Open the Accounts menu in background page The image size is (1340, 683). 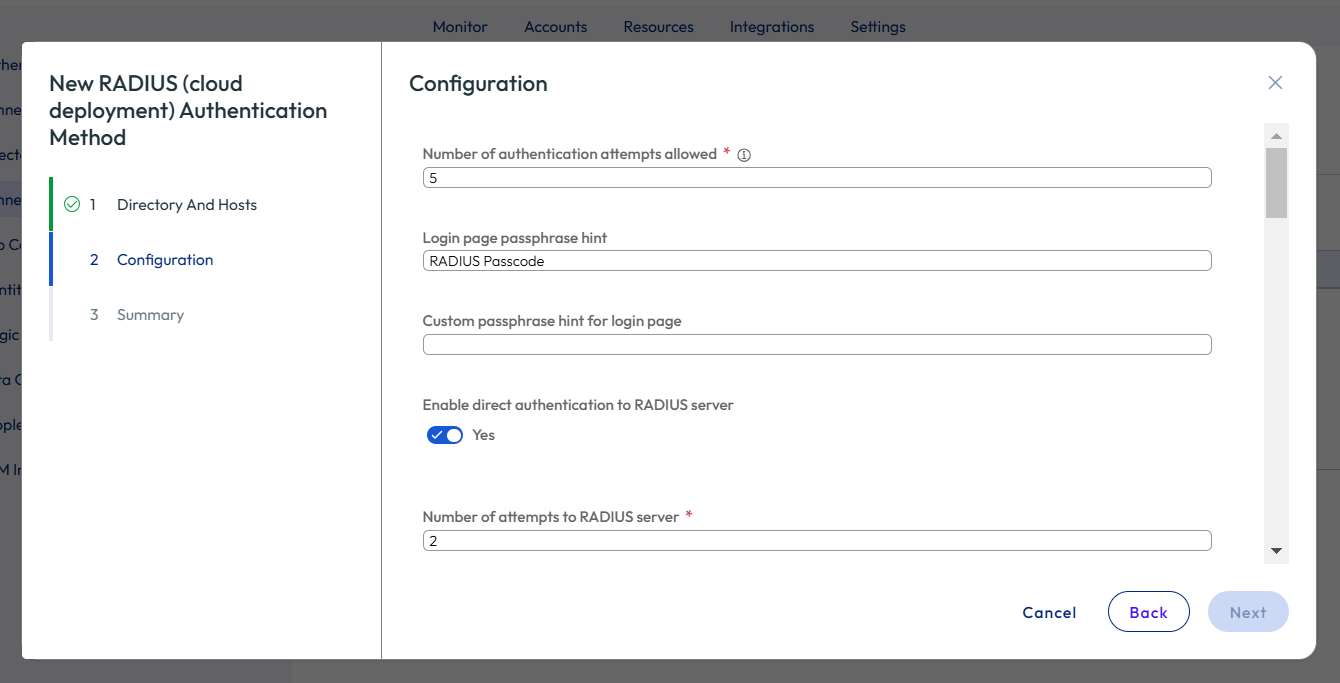coord(556,27)
